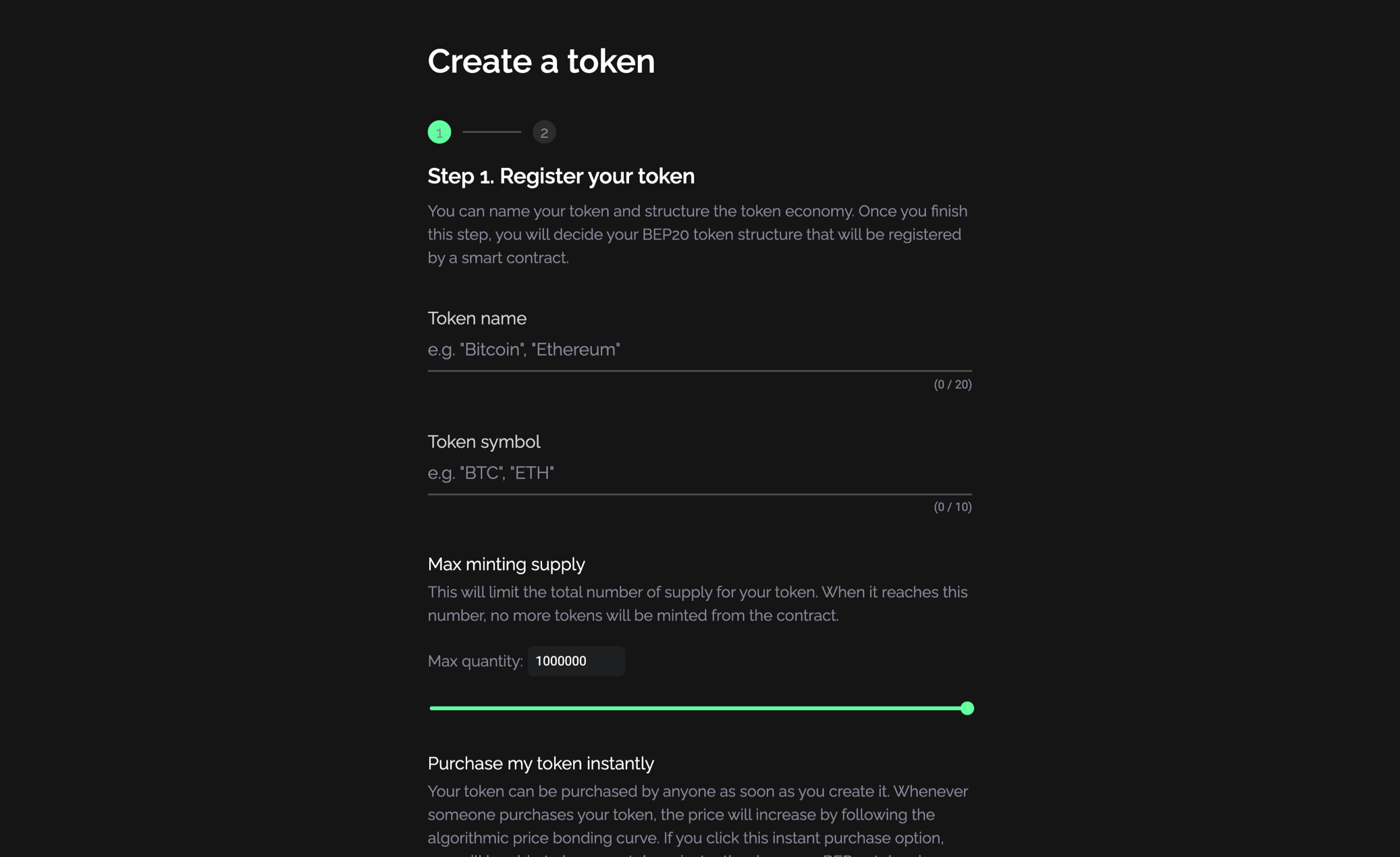1400x857 pixels.
Task: Click the max supply slider handle
Action: pos(967,709)
